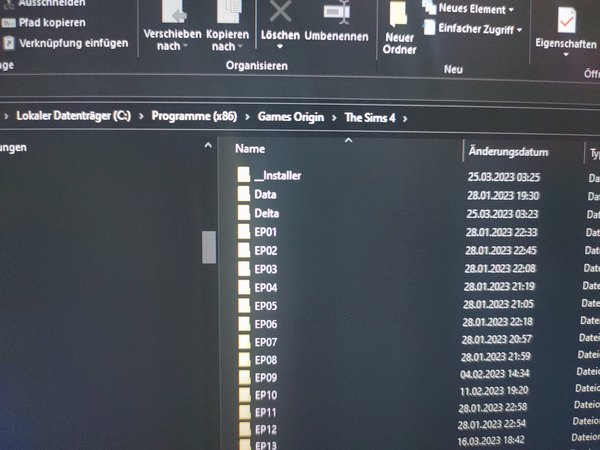
Task: Select the __Installer folder icon
Action: (244, 175)
